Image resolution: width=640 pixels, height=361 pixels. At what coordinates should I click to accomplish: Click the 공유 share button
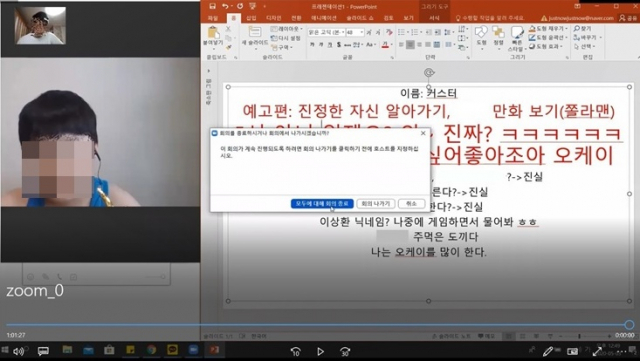coord(628,18)
